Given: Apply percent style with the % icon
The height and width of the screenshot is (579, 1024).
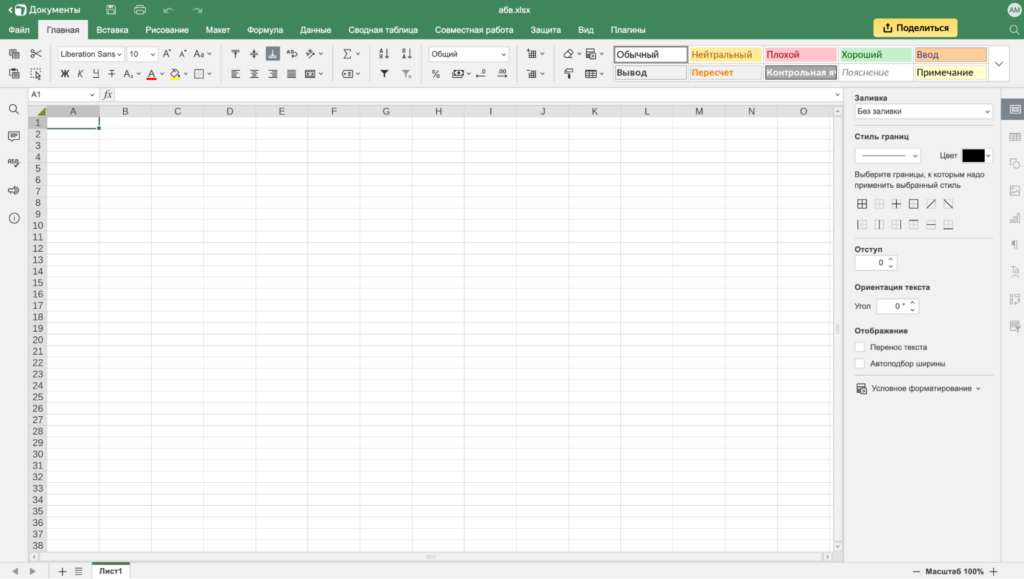Looking at the screenshot, I should pyautogui.click(x=436, y=74).
